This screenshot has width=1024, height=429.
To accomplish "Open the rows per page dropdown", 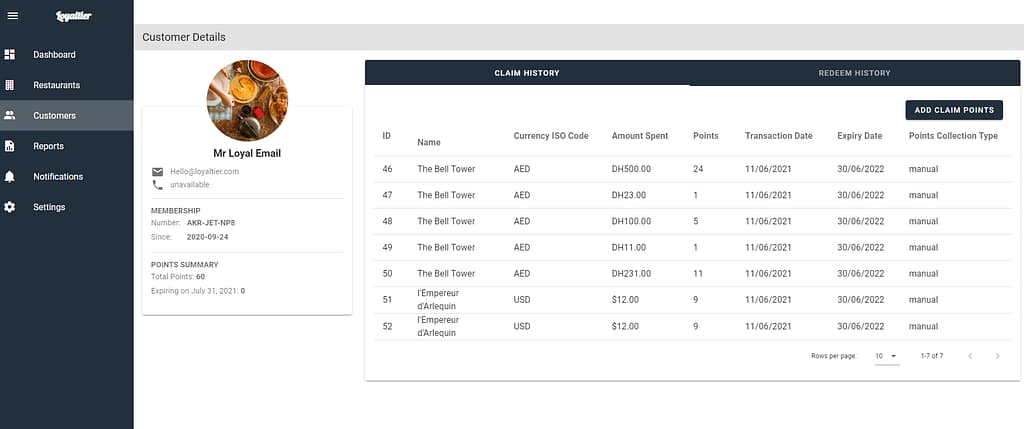I will (x=886, y=356).
